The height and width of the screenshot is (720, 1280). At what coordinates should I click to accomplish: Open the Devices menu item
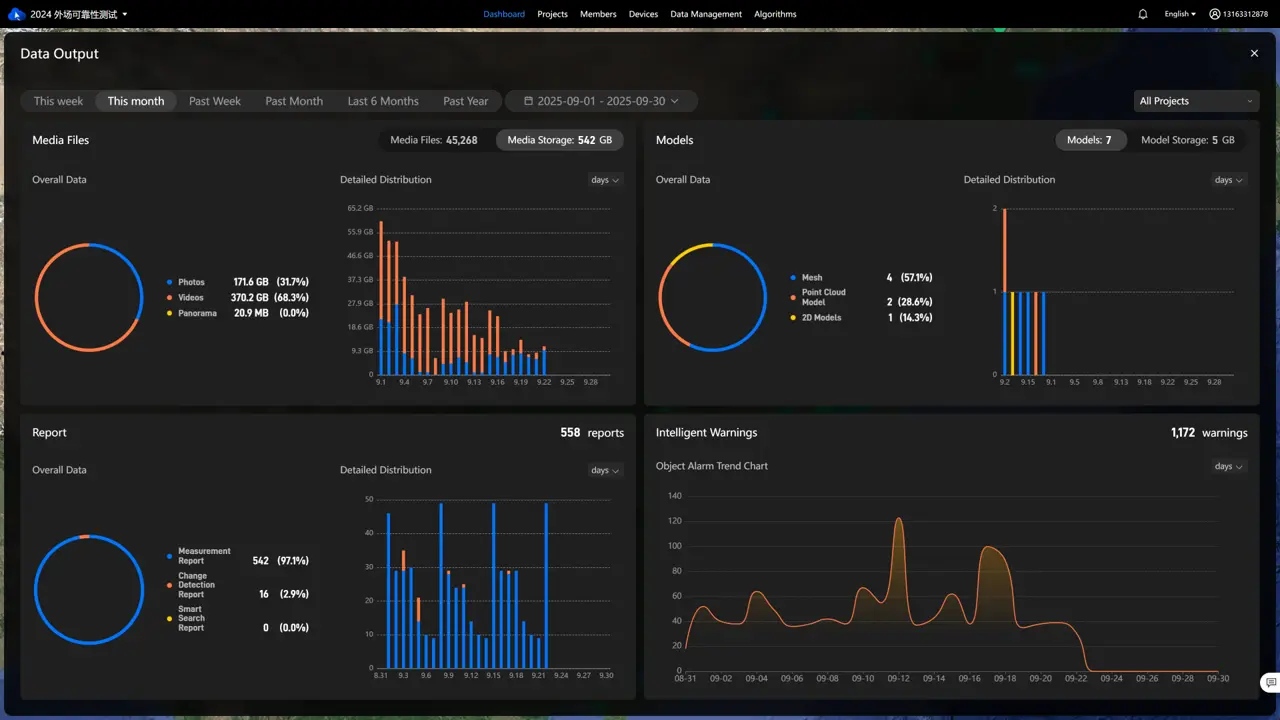pyautogui.click(x=643, y=14)
